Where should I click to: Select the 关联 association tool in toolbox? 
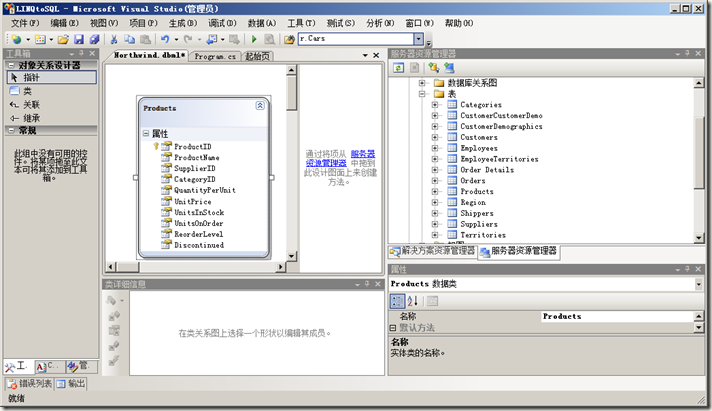tap(52, 104)
